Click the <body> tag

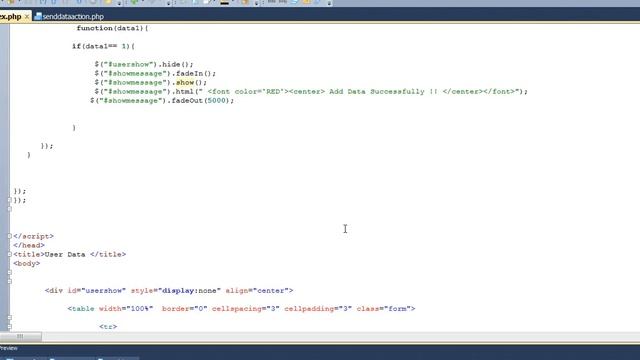tap(27, 263)
